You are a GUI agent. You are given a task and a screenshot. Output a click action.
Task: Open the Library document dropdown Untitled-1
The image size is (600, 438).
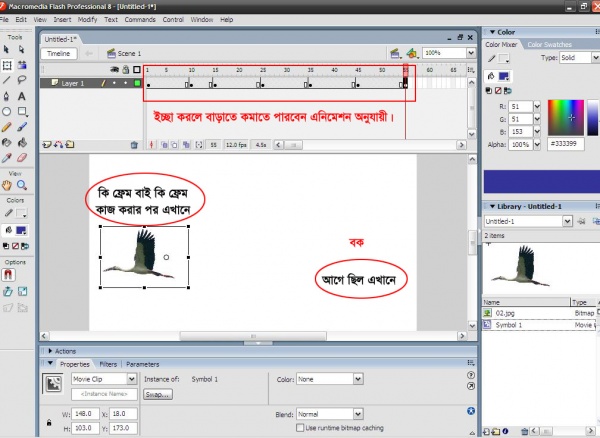[567, 221]
